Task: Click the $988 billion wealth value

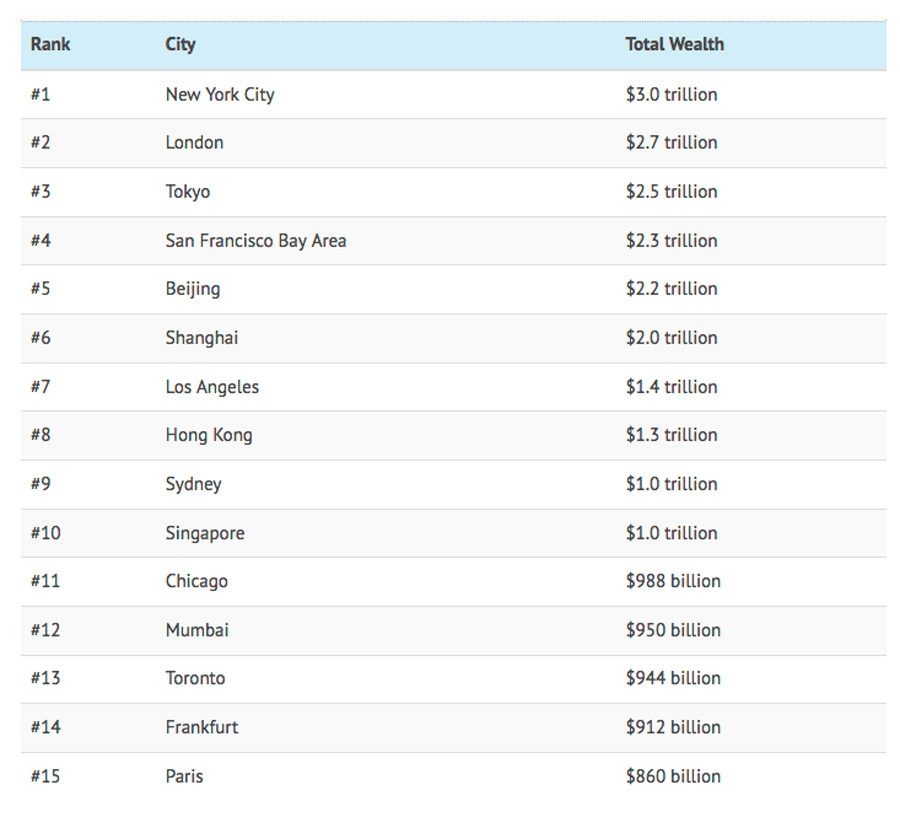Action: (x=672, y=581)
